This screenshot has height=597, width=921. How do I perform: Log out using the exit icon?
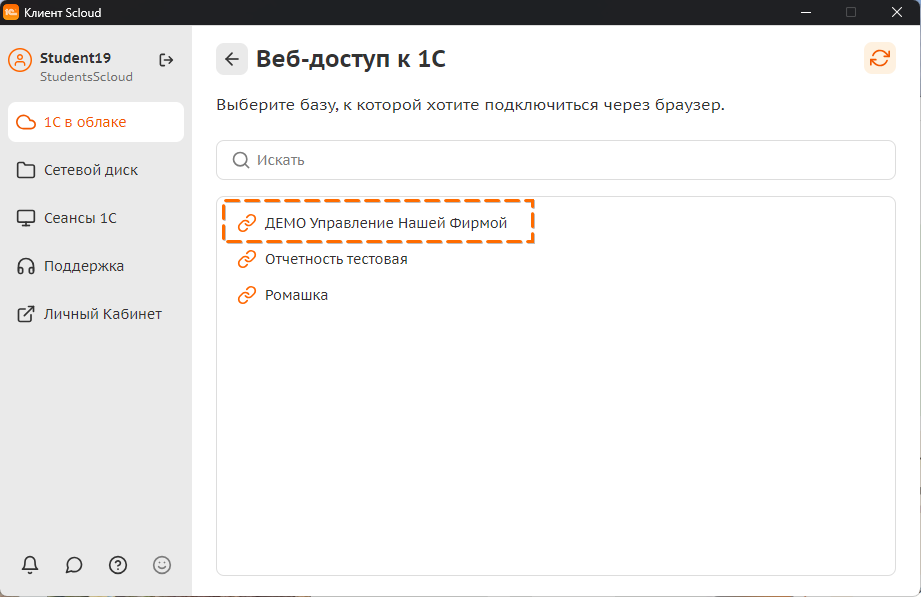pos(166,60)
